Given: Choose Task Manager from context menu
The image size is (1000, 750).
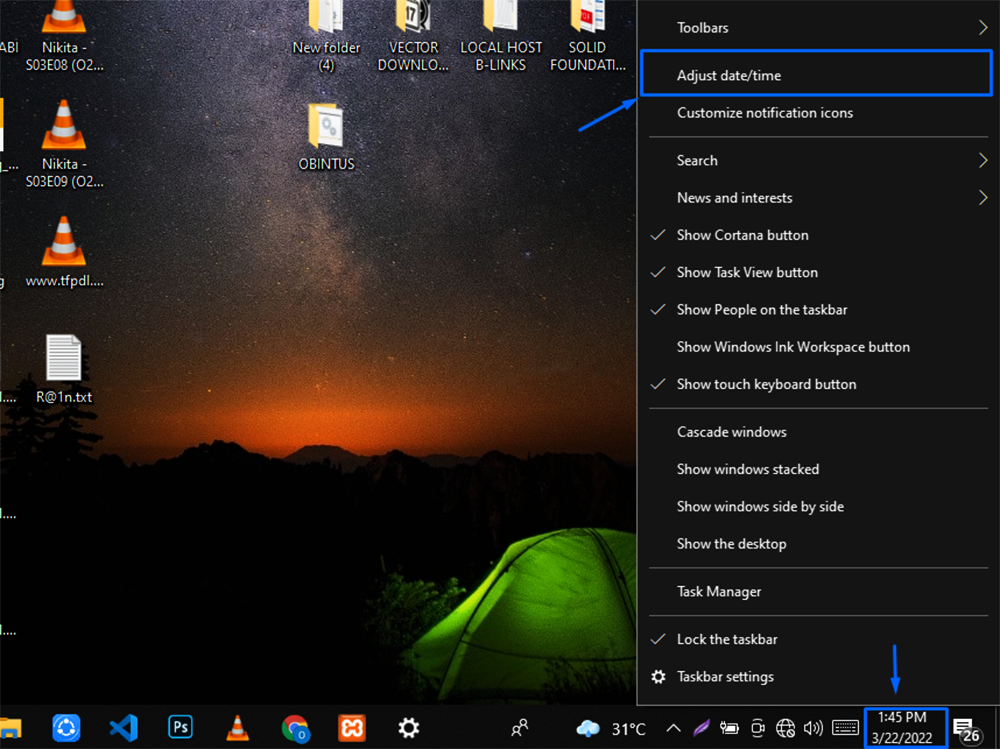Looking at the screenshot, I should click(x=718, y=592).
